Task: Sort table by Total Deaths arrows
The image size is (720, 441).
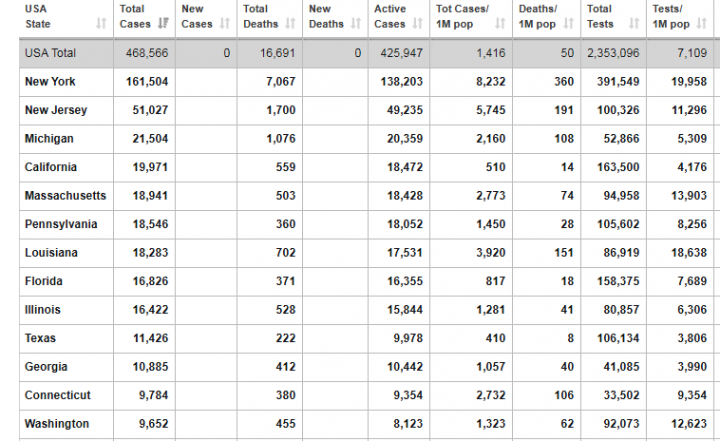Action: click(290, 23)
